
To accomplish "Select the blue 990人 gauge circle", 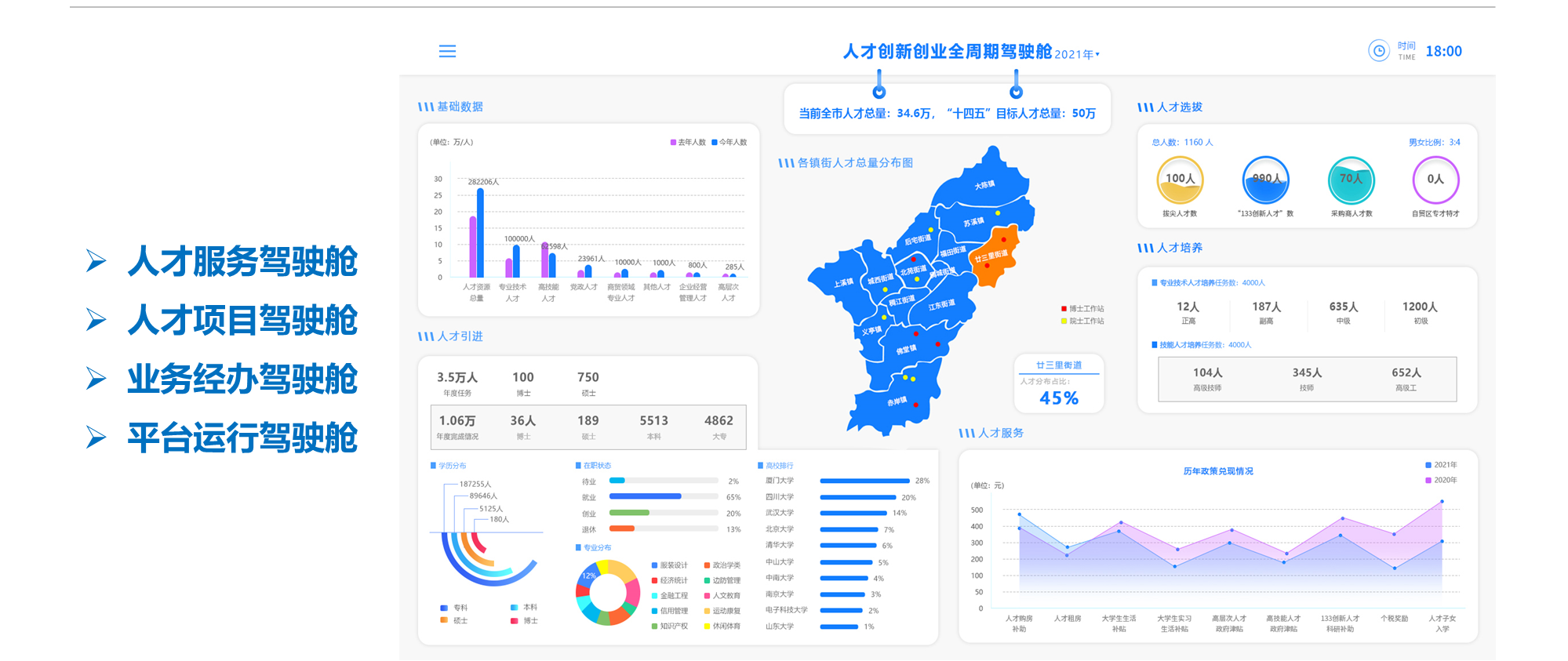I will [x=1265, y=180].
